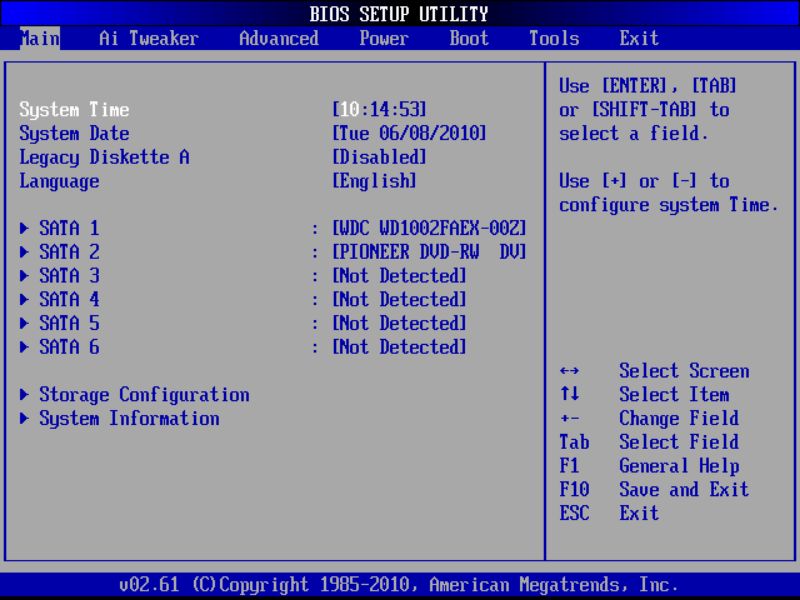Click the Exit text beside ESC
Screen dimensions: 800x600
[639, 513]
